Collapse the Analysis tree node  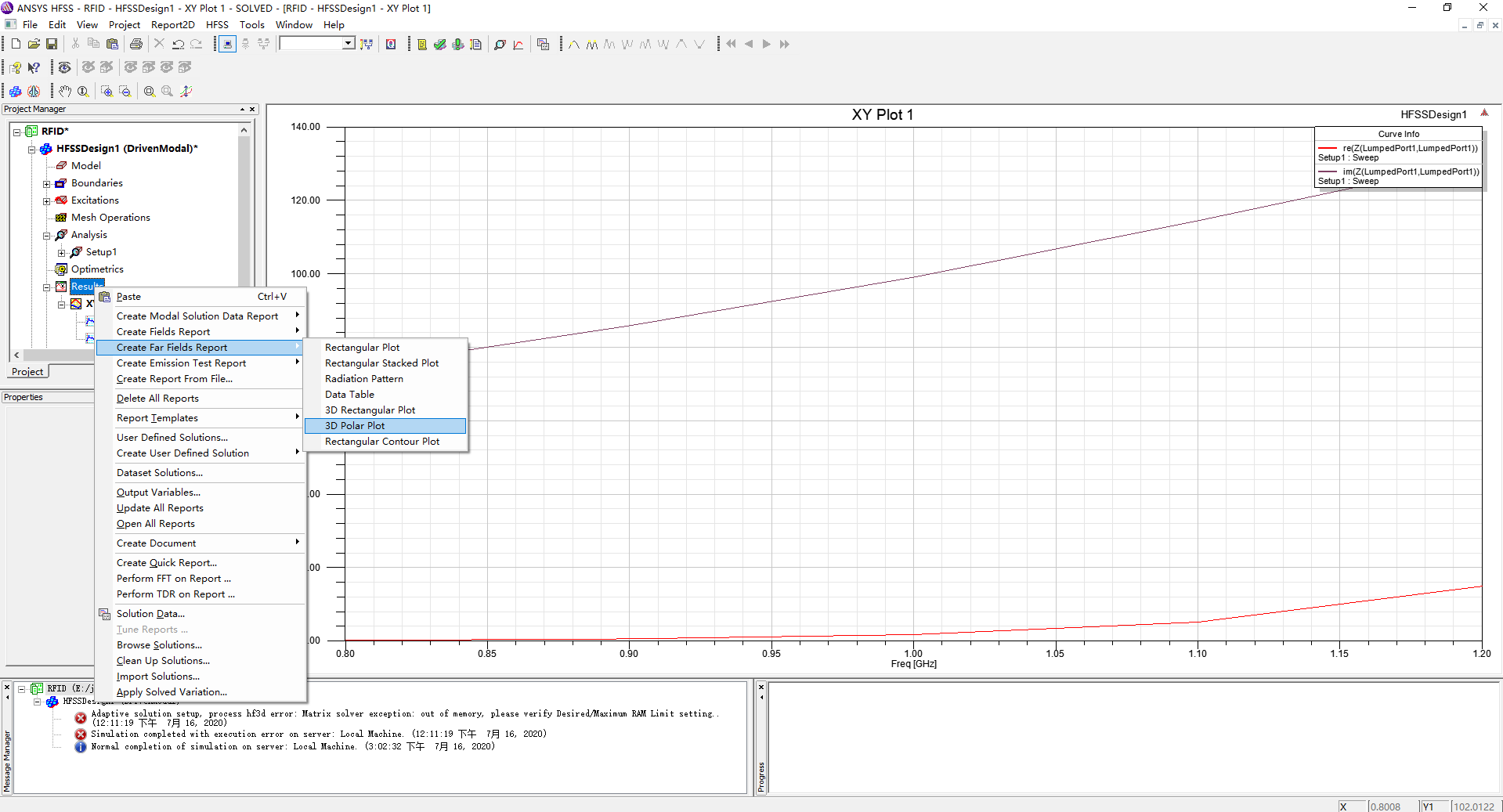(47, 236)
